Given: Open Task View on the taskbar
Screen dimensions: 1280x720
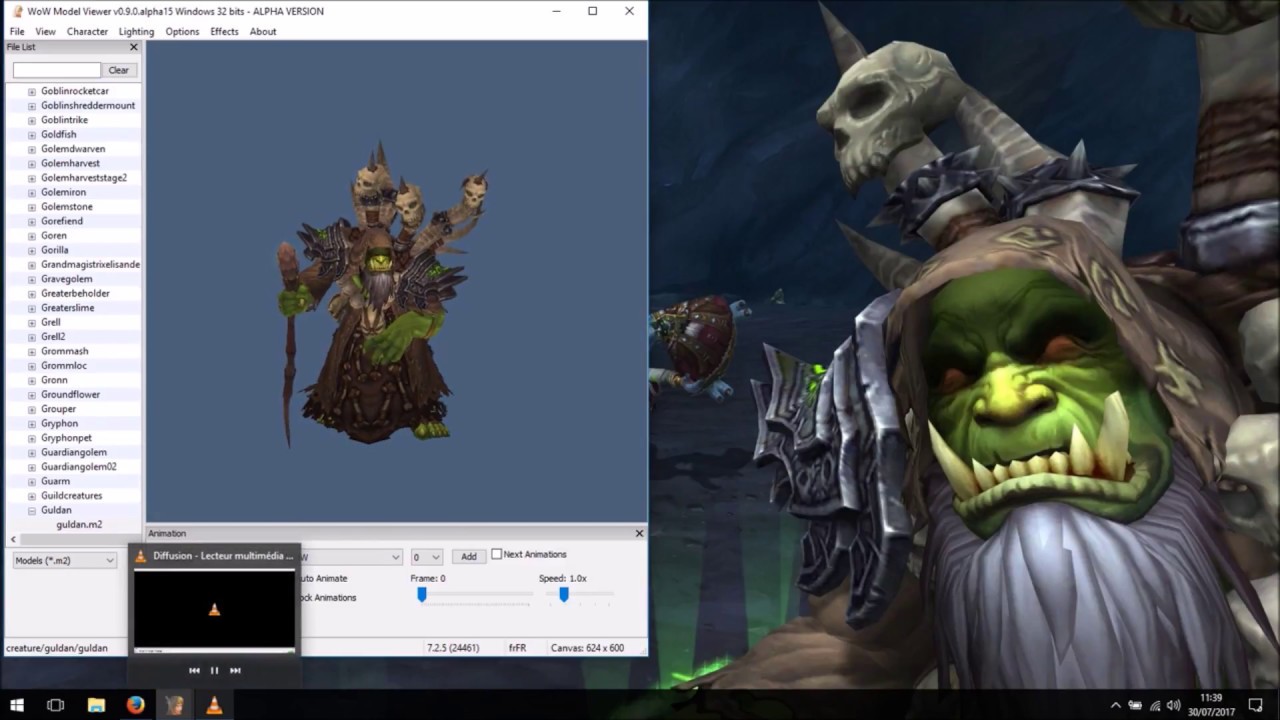Looking at the screenshot, I should [x=56, y=705].
